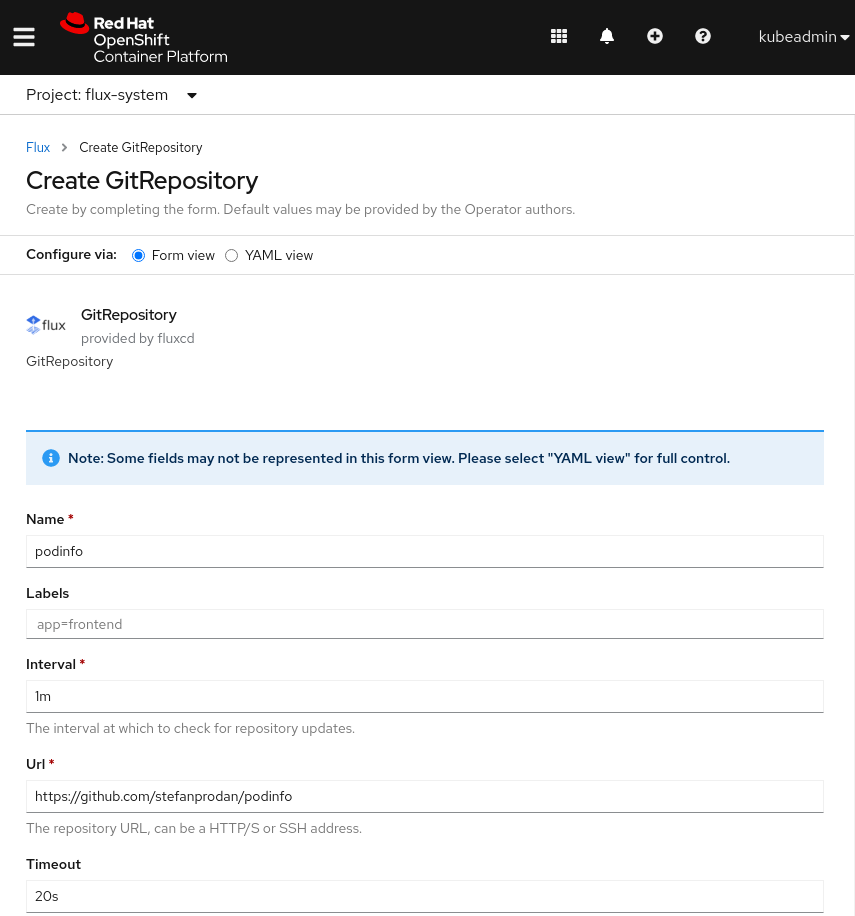This screenshot has width=855, height=916.
Task: Click the Timeout field showing 20s
Action: click(424, 896)
